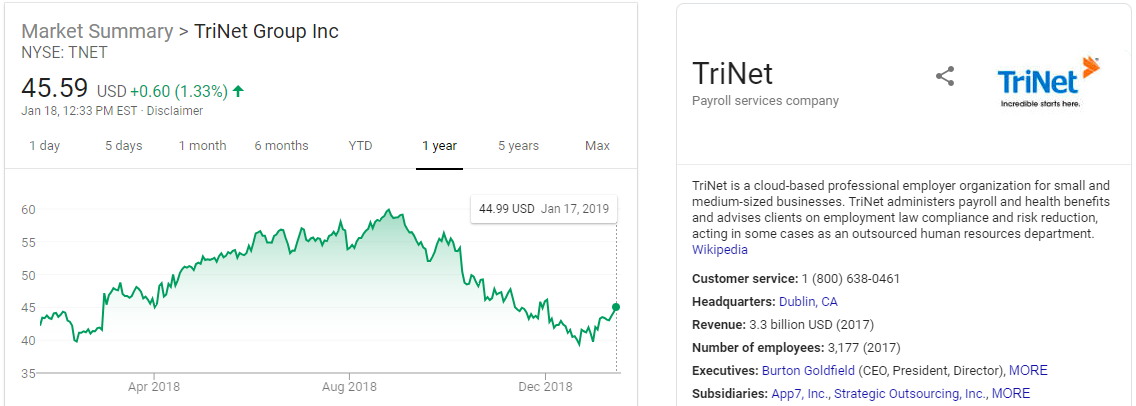
Task: Open the App7, Inc. subsidiary link
Action: (799, 393)
